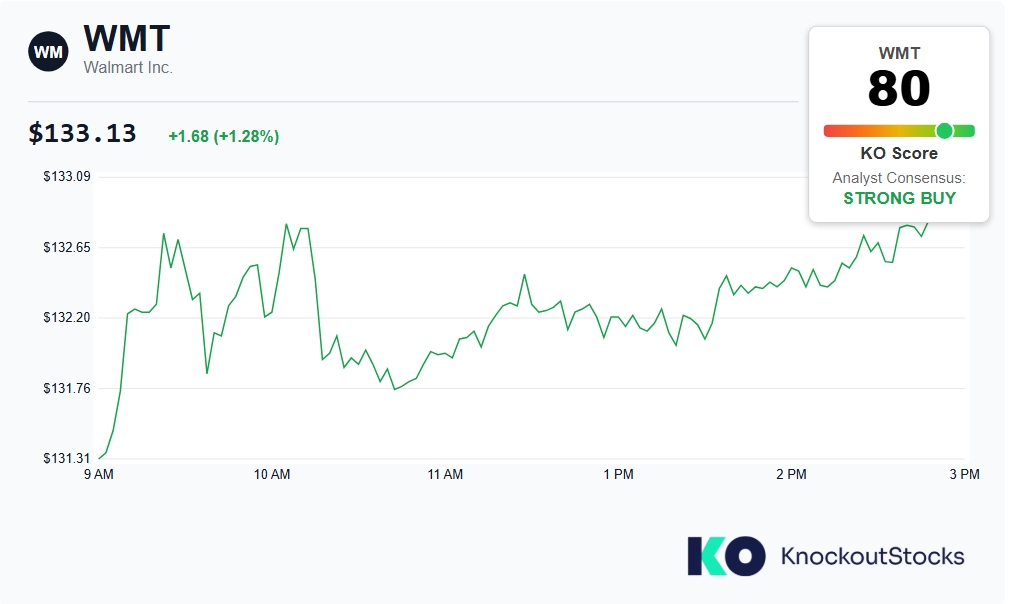The height and width of the screenshot is (604, 1009).
Task: Click the WM round logo badge
Action: tap(48, 51)
